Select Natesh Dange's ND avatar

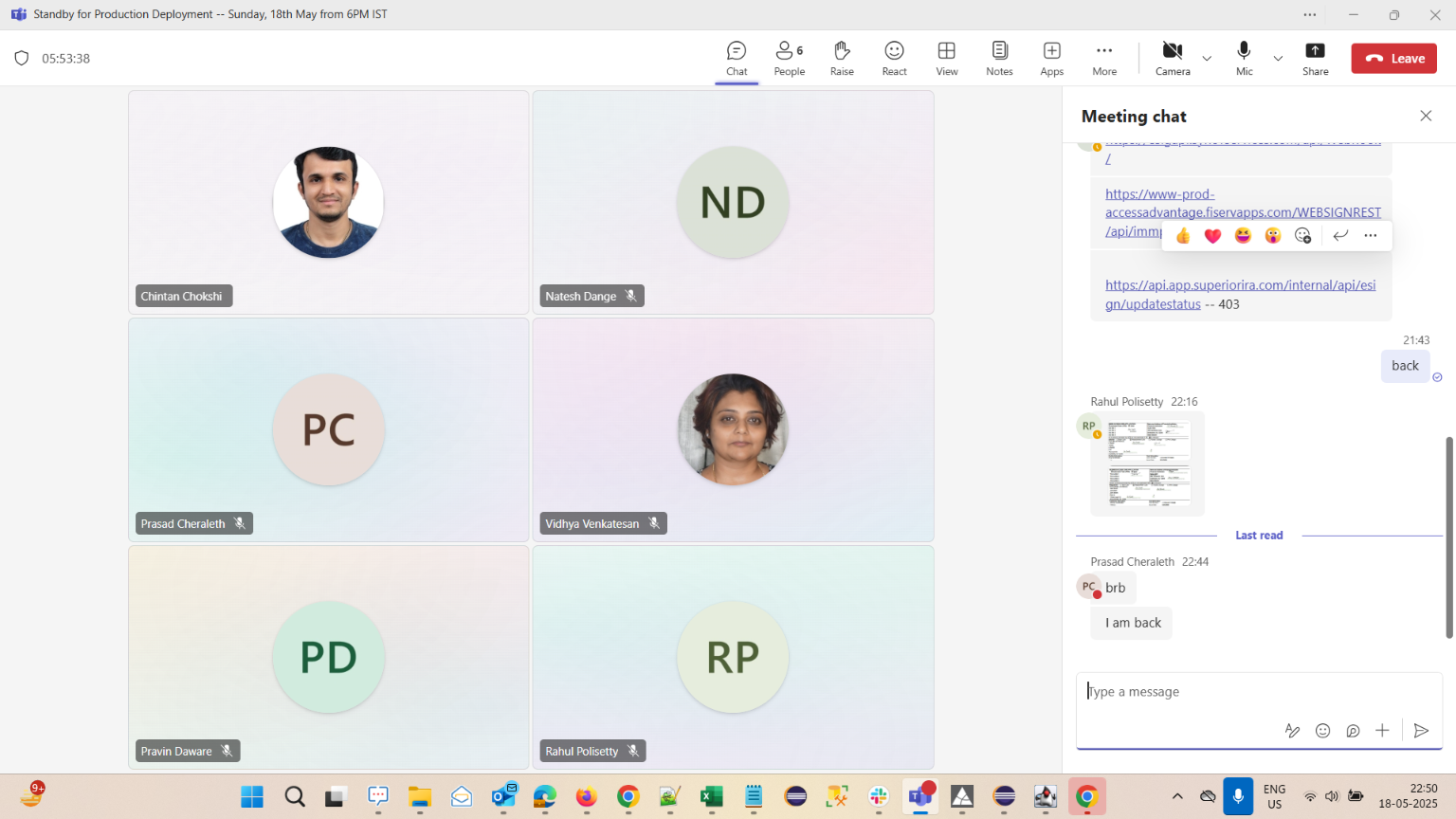733,202
